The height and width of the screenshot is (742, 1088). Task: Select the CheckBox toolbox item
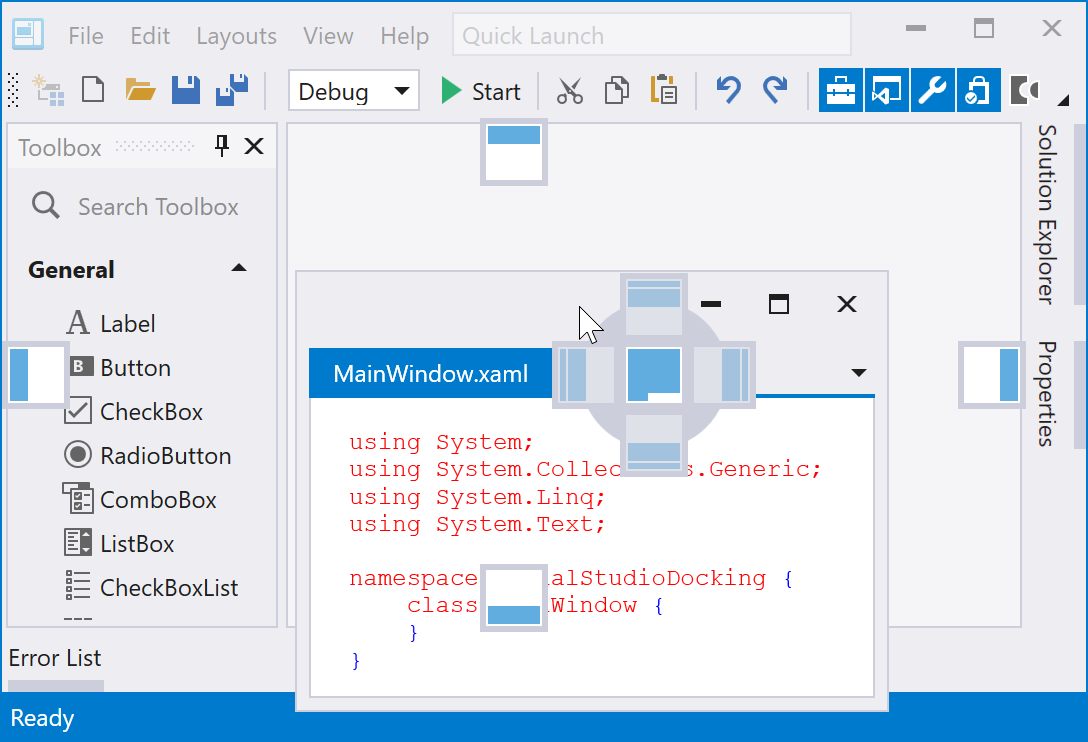(x=150, y=412)
